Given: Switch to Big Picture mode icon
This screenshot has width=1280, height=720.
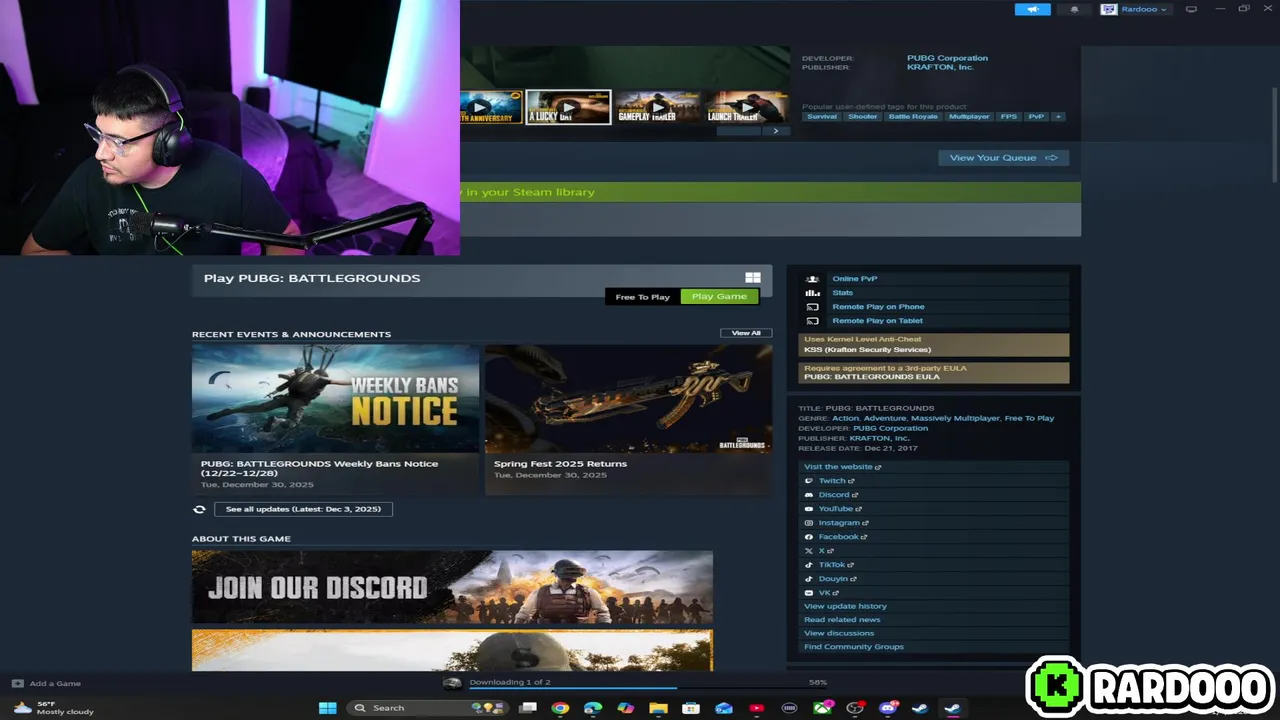Looking at the screenshot, I should tap(1191, 9).
